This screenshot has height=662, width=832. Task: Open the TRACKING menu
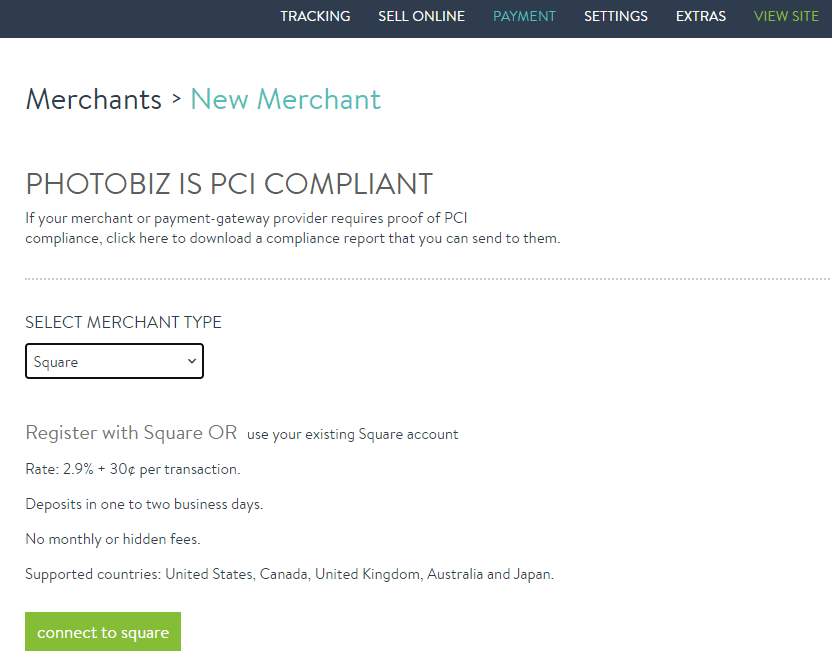tap(315, 16)
